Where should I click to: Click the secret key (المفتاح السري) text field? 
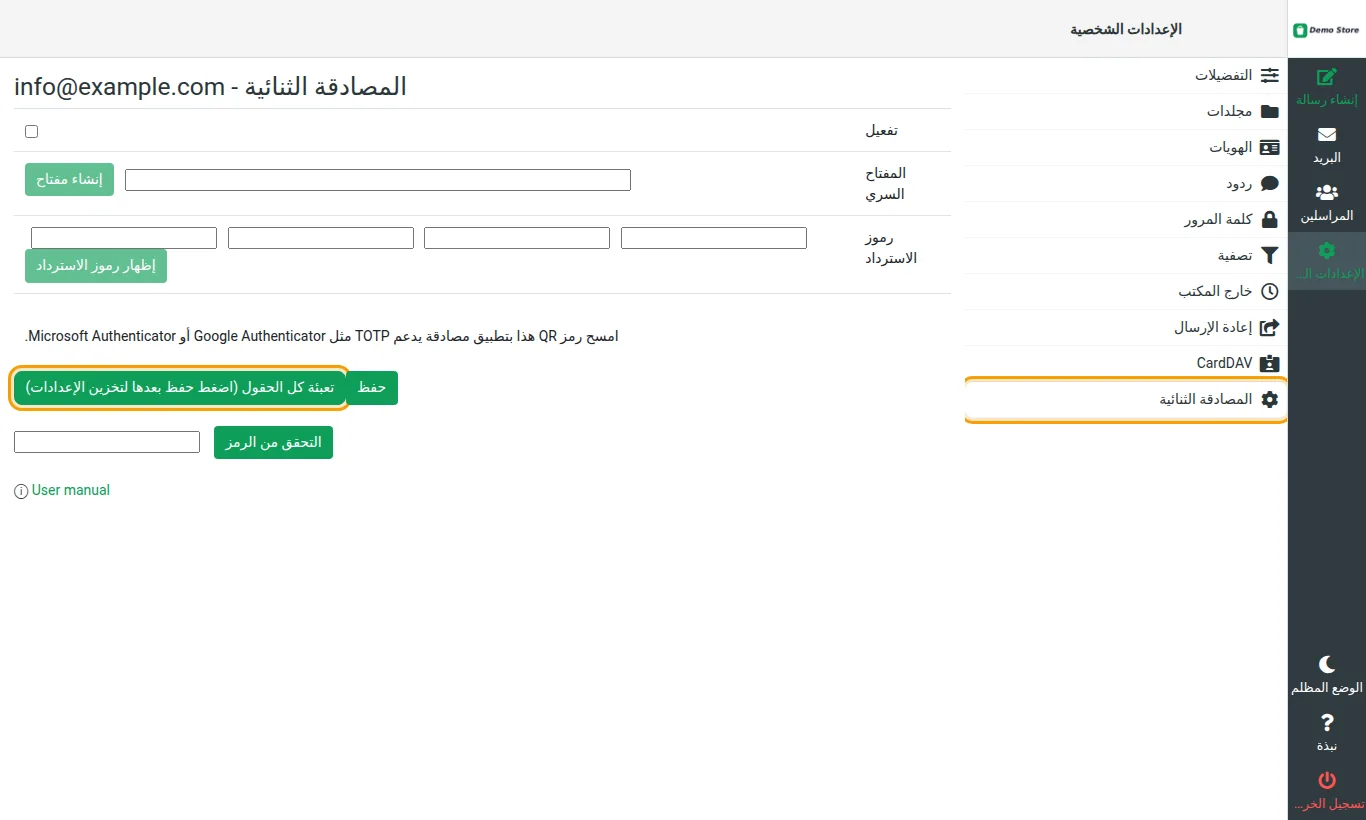click(x=378, y=180)
